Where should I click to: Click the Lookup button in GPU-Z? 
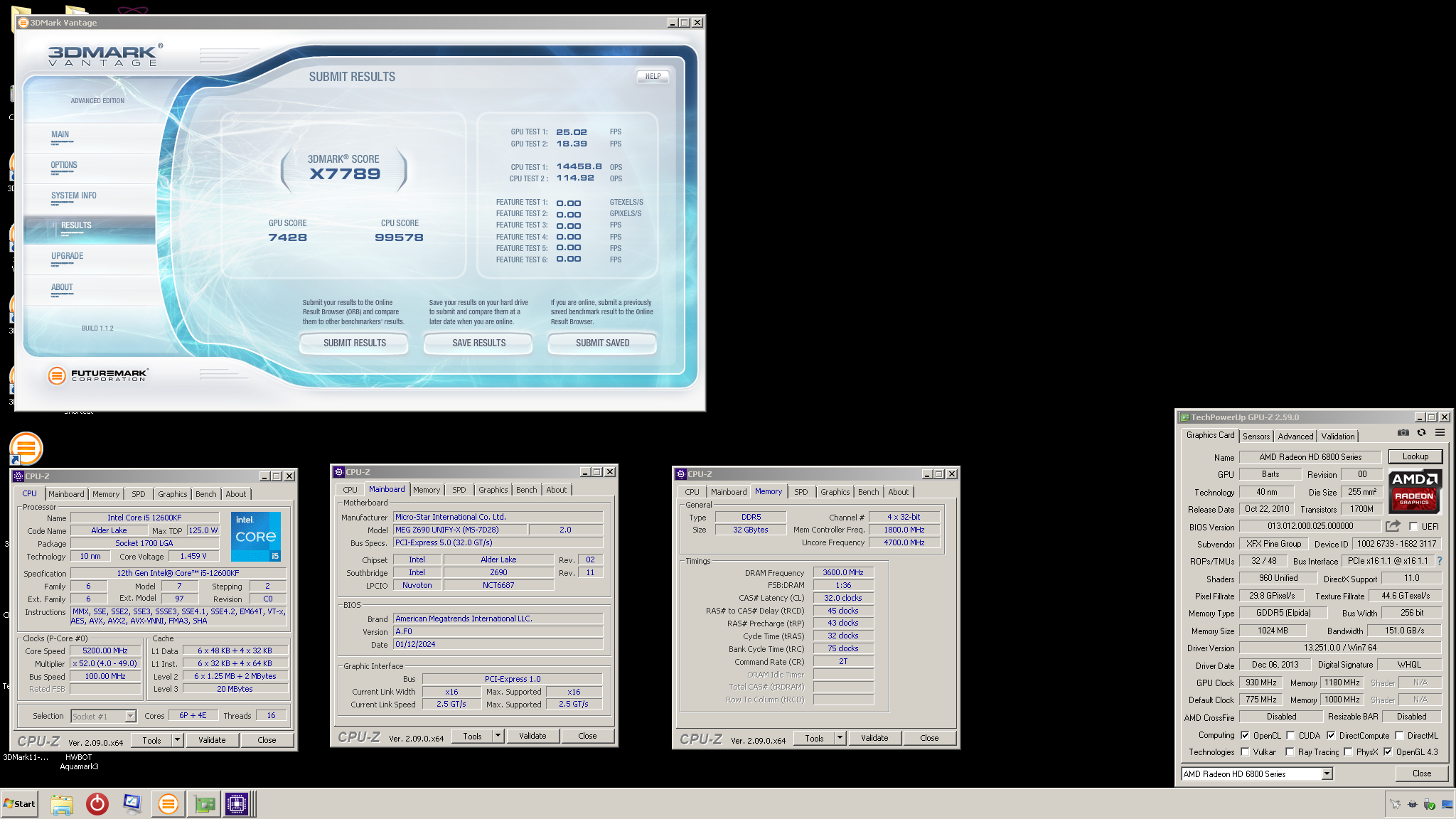[1415, 456]
